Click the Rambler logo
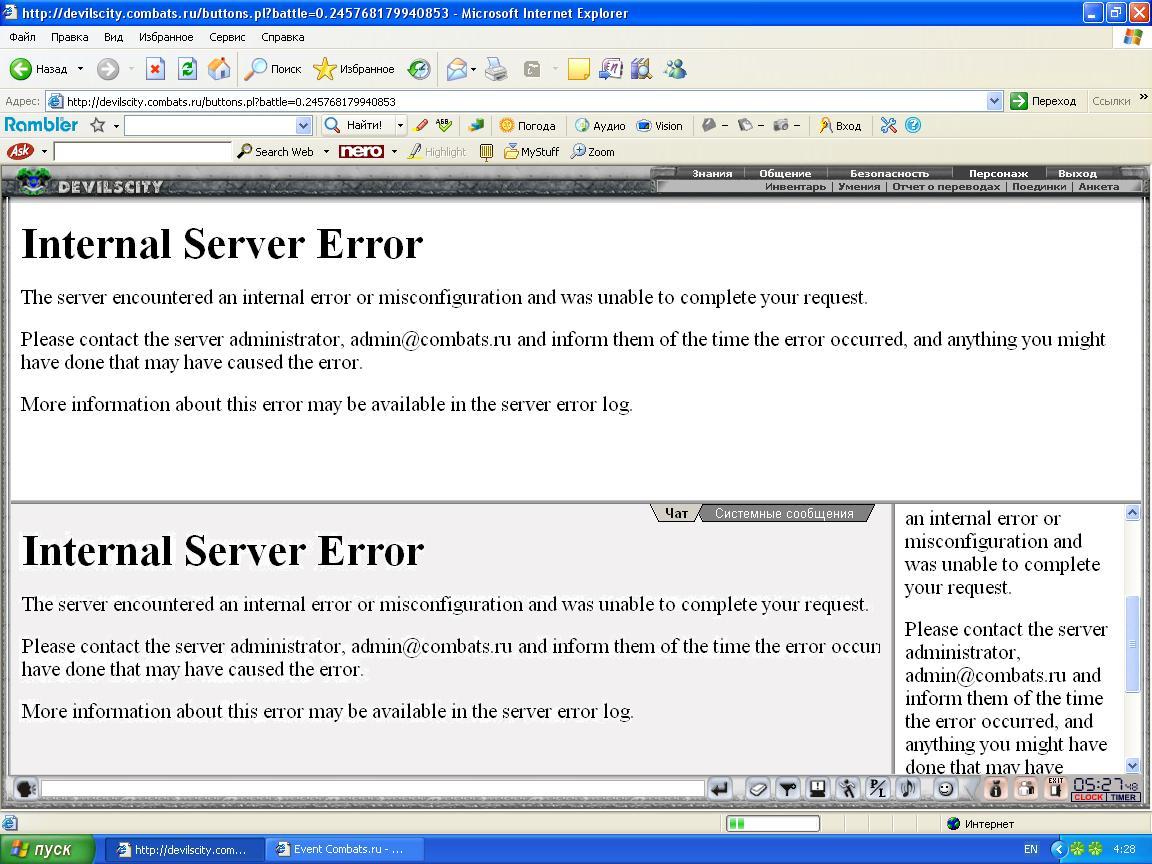 coord(41,125)
